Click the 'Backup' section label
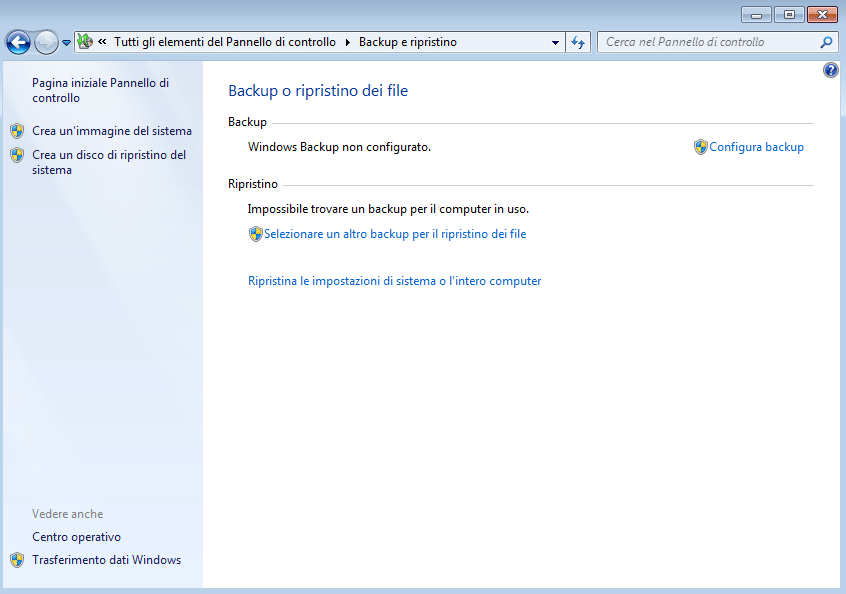 (x=247, y=122)
